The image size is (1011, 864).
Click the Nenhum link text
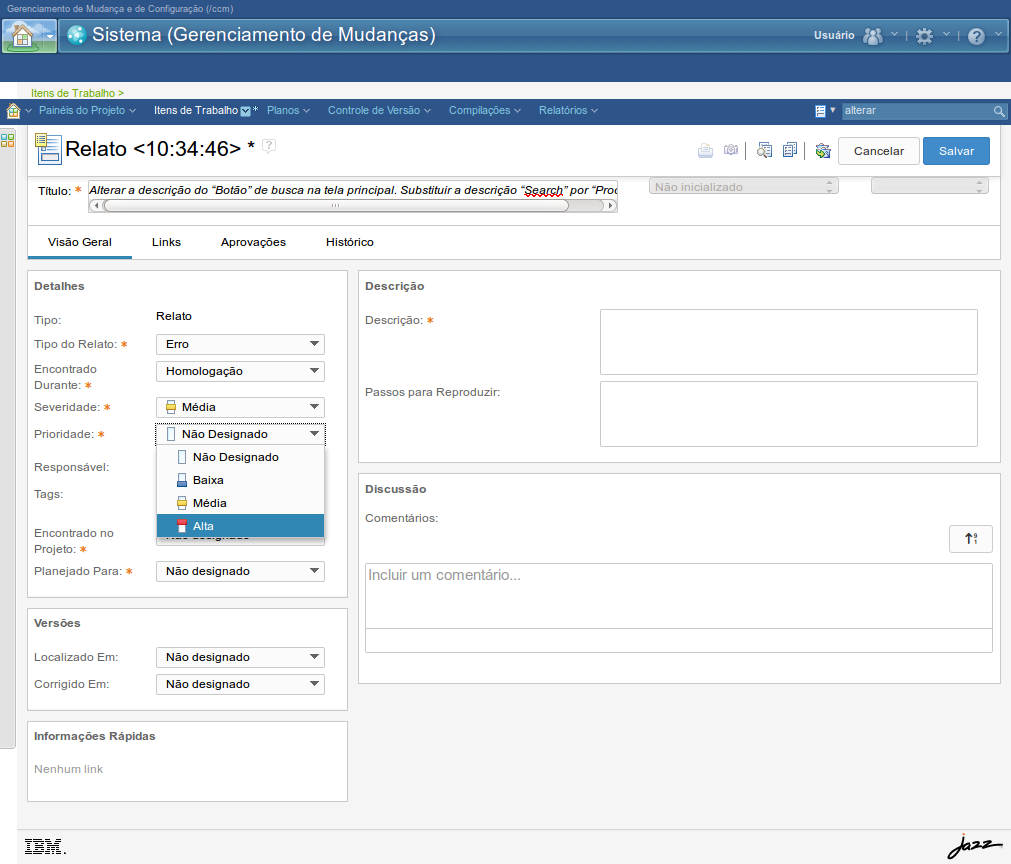68,769
